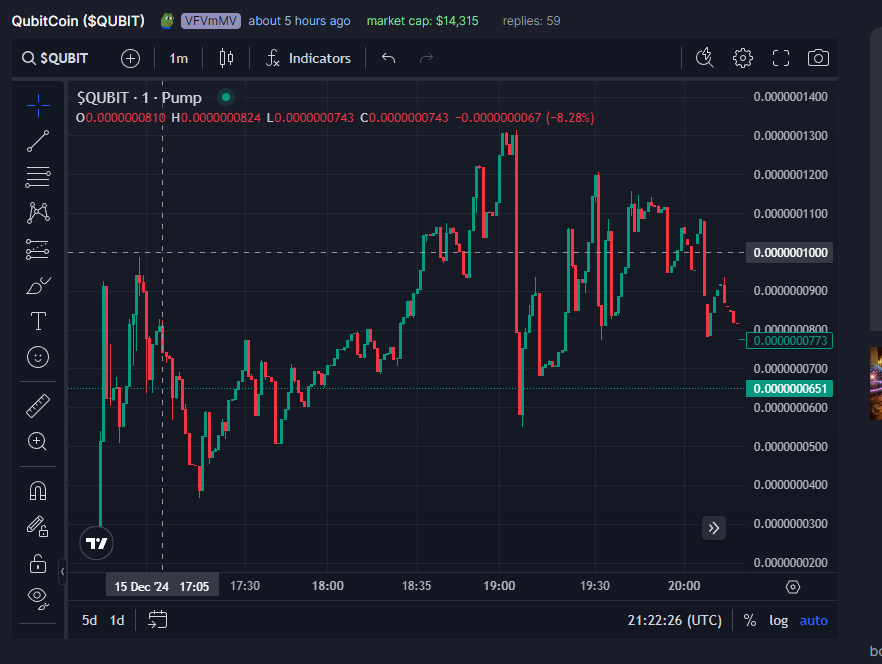Click the 15 Dec '24 17:05 time label
Screen dimensions: 882x664
(x=162, y=586)
